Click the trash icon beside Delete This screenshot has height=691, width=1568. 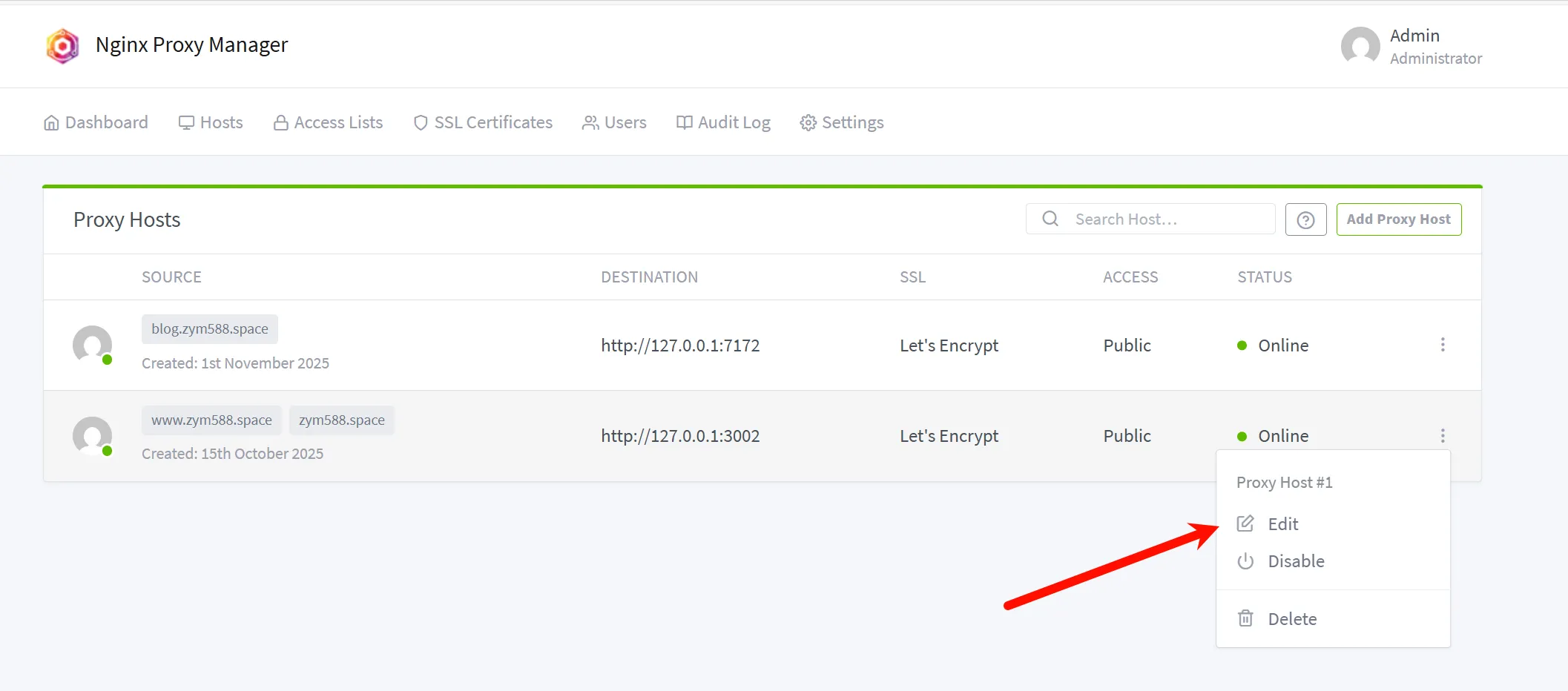click(1245, 618)
